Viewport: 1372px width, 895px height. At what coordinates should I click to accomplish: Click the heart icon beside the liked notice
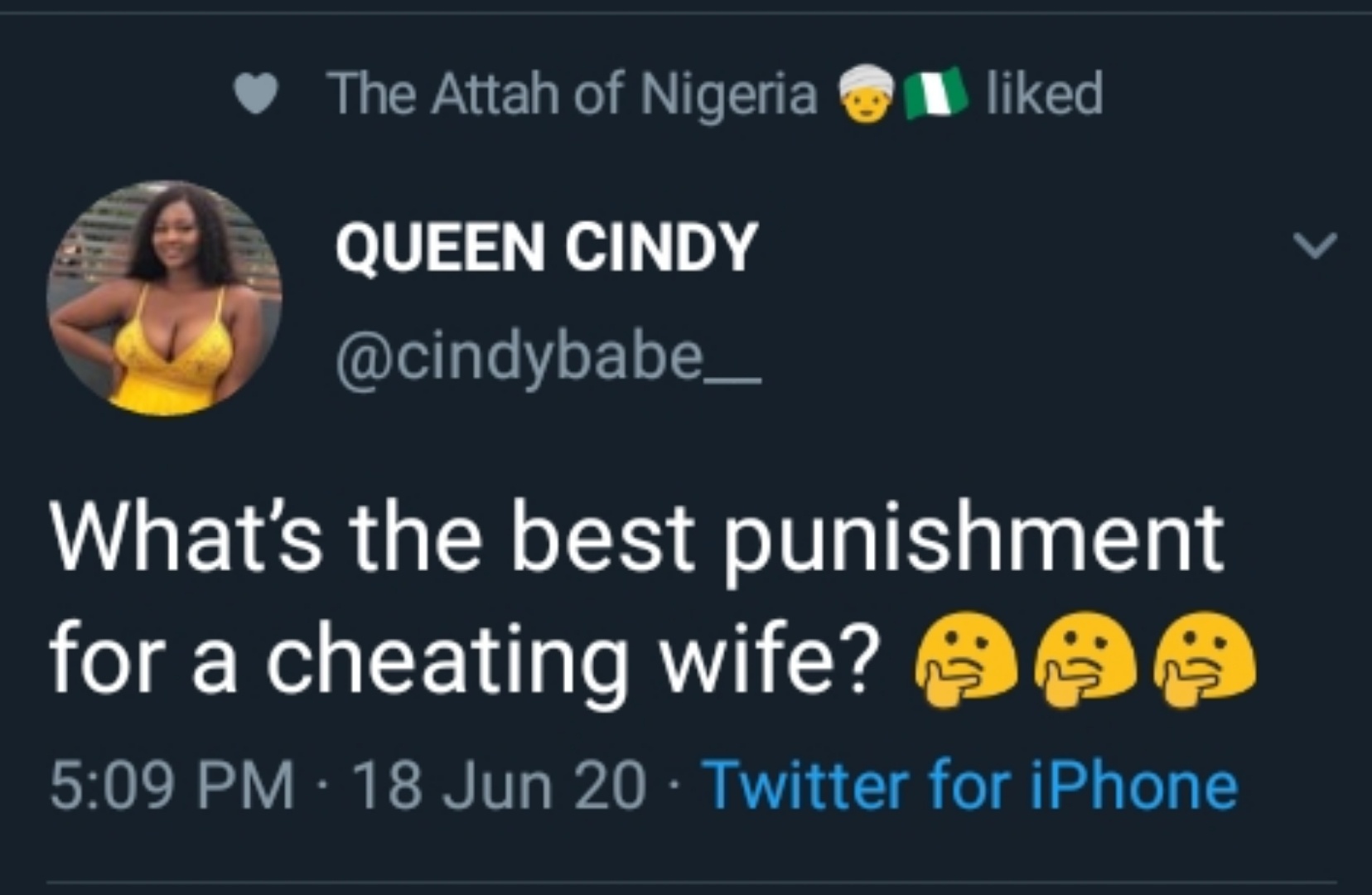click(x=254, y=94)
